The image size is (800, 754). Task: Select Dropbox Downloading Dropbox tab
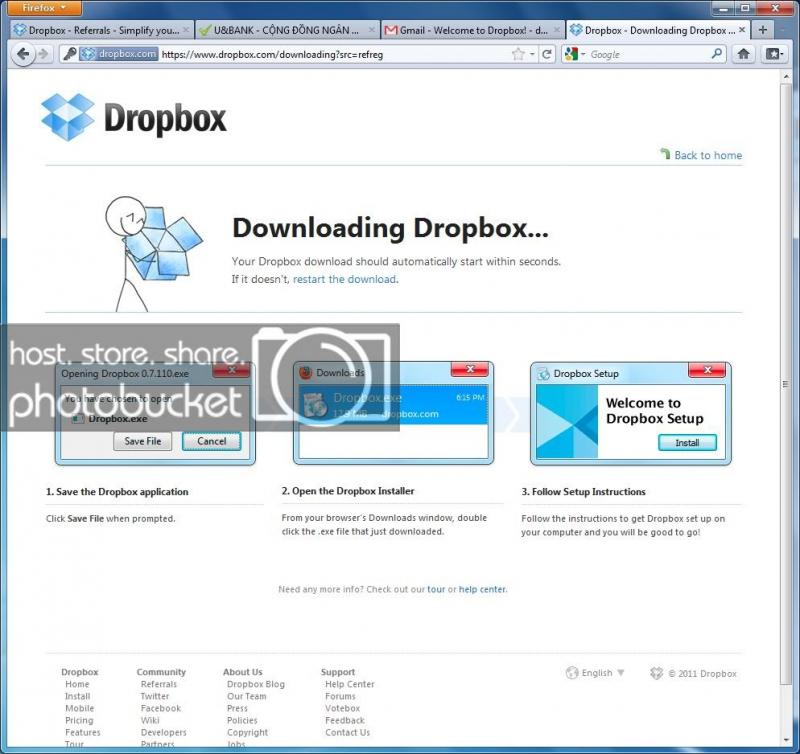click(x=658, y=30)
